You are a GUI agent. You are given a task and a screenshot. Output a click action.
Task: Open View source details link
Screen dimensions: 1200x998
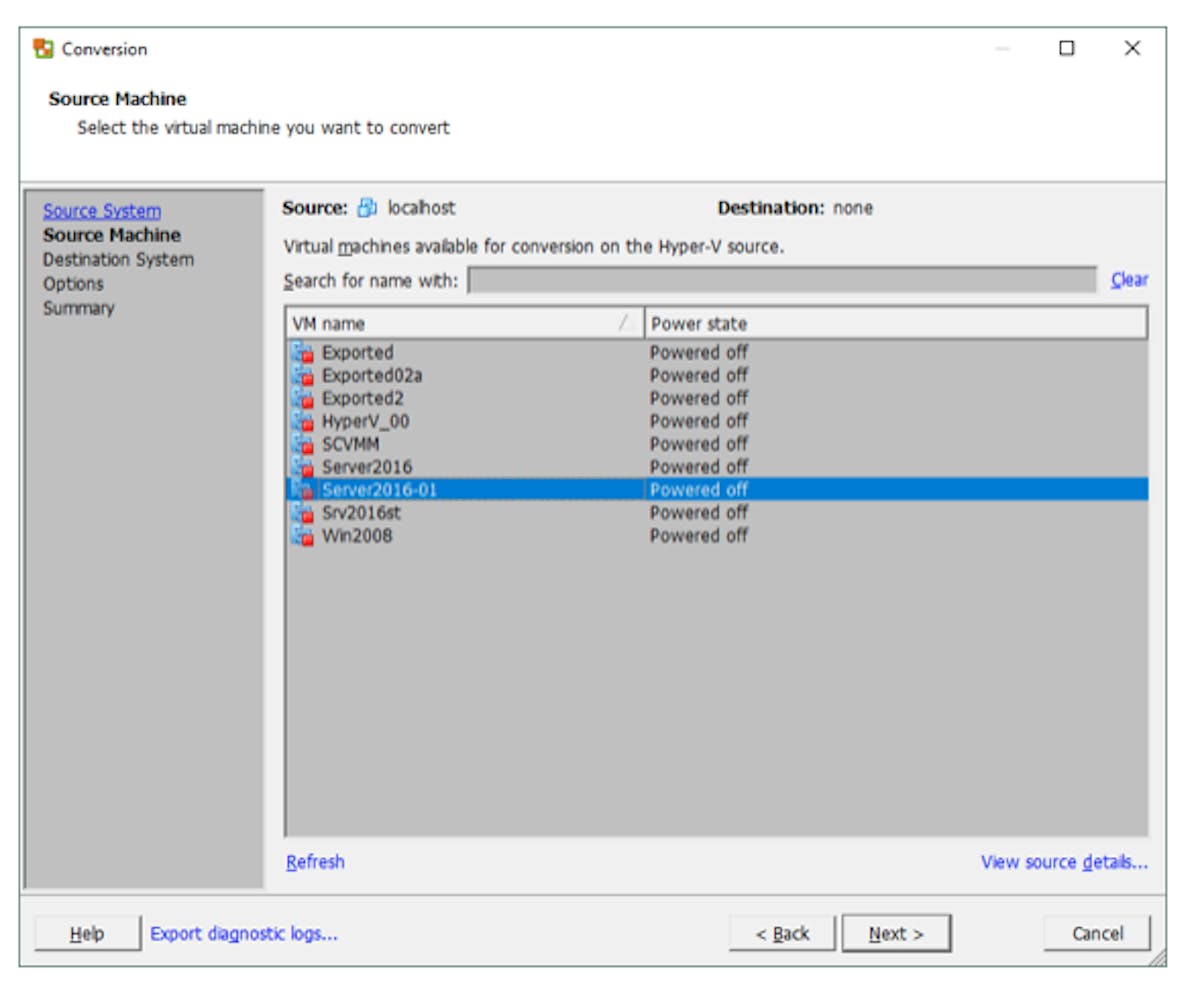tap(1064, 862)
